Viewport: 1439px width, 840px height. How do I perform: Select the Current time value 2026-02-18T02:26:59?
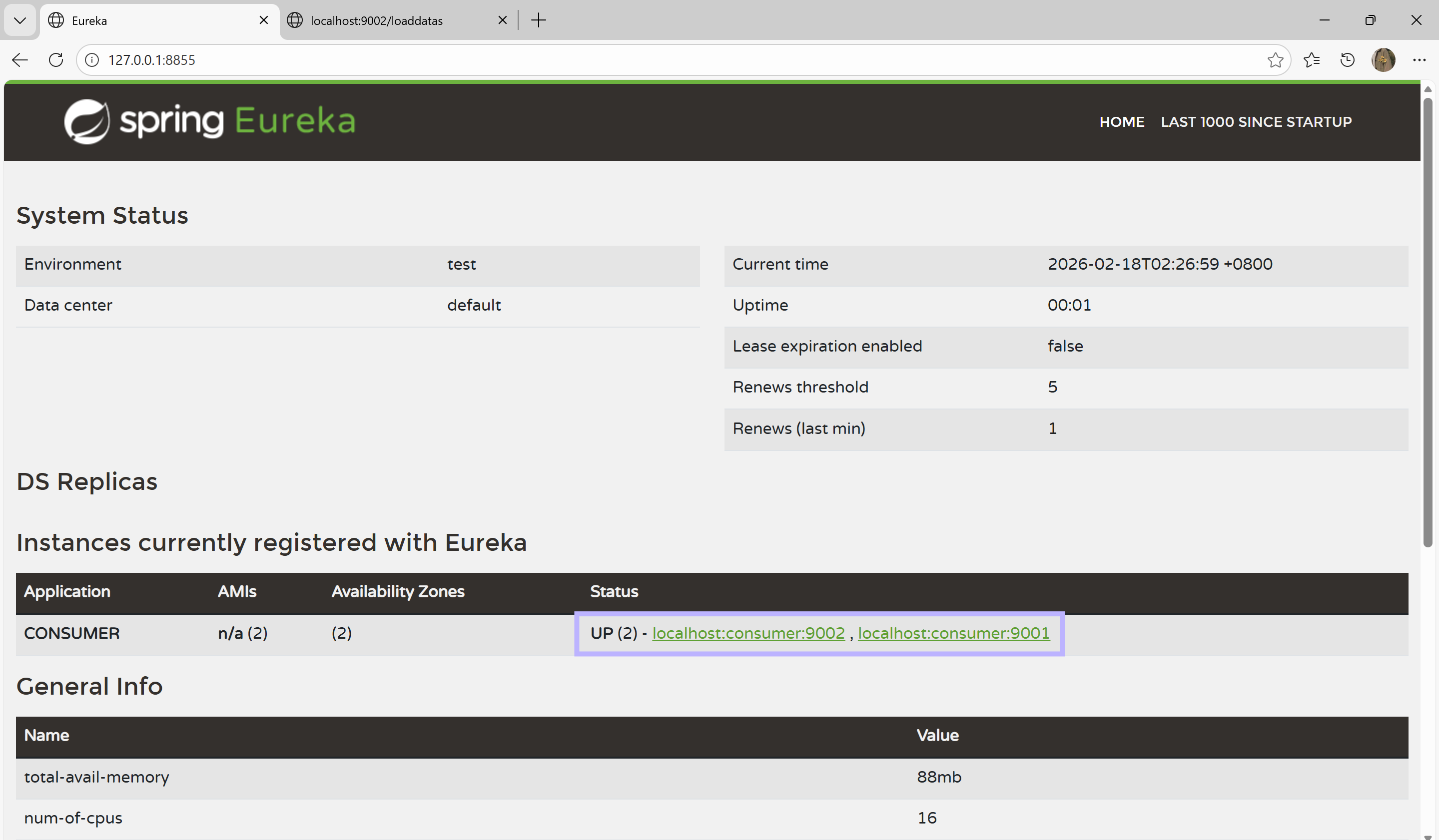tap(1160, 264)
